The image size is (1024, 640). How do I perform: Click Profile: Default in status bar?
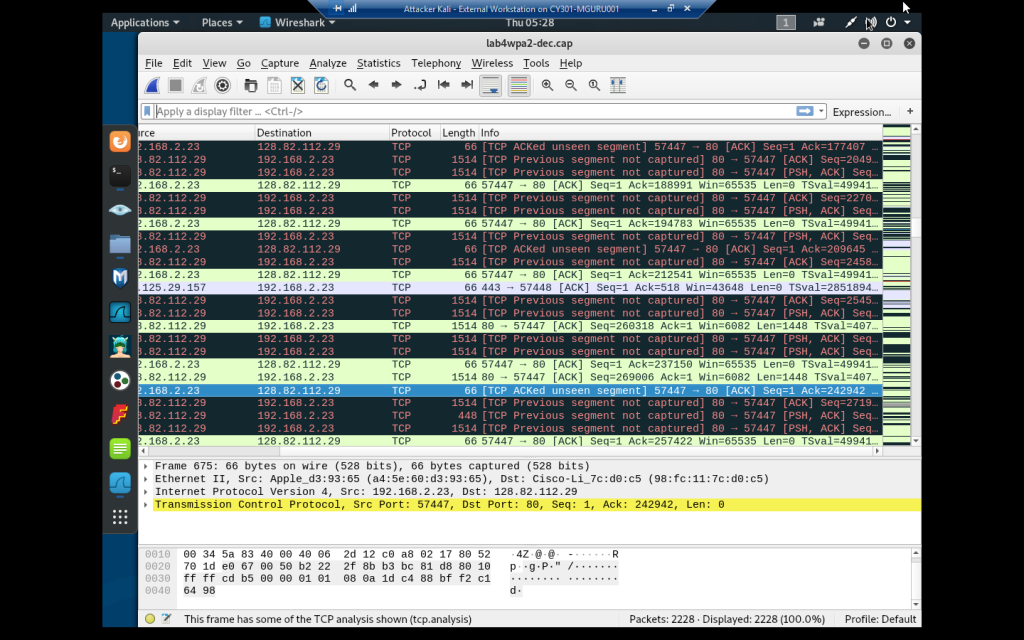pyautogui.click(x=880, y=619)
